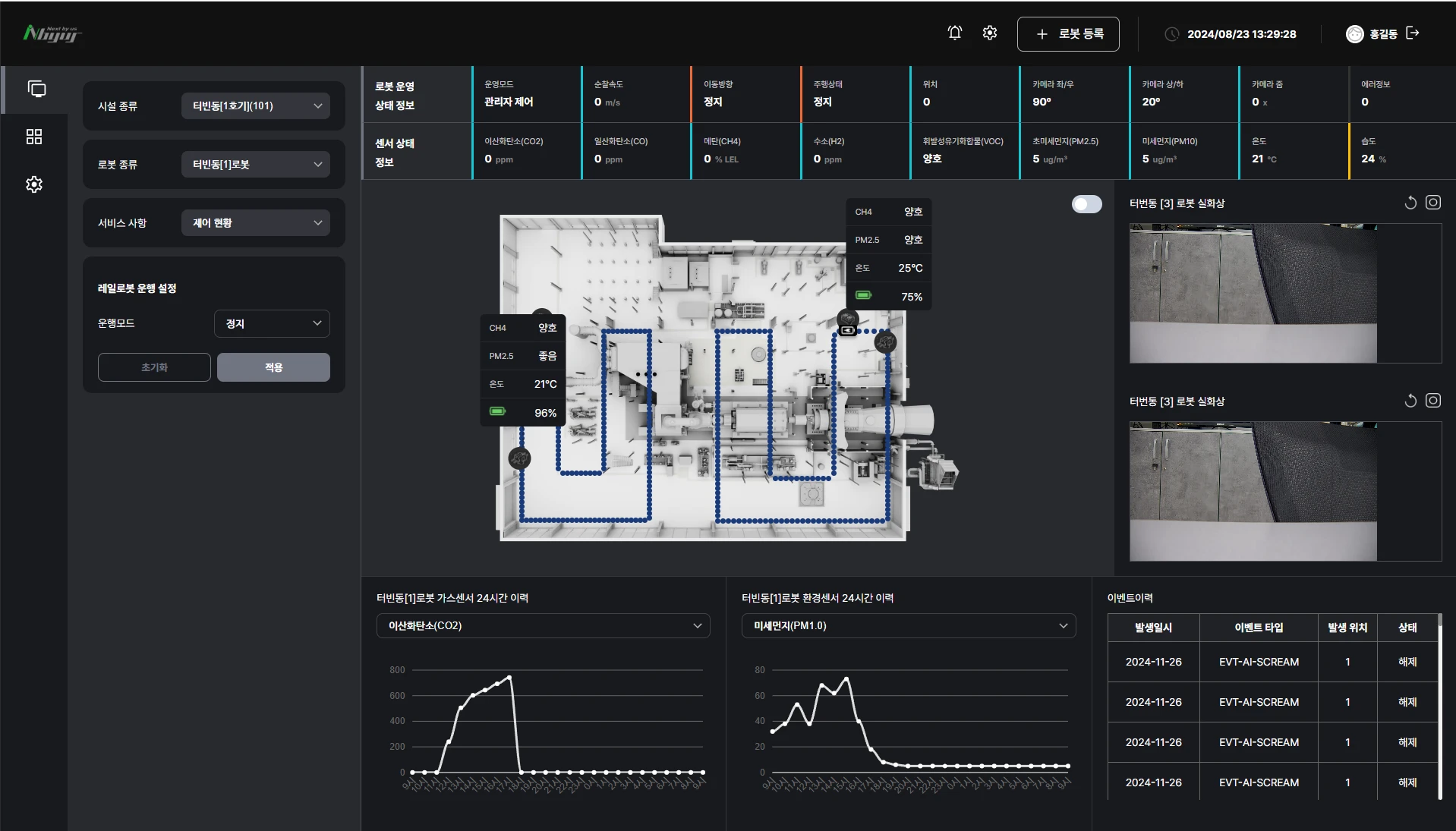The width and height of the screenshot is (1456, 831).
Task: Click the 카메라 좌/우 90° status cell
Action: [x=1073, y=94]
